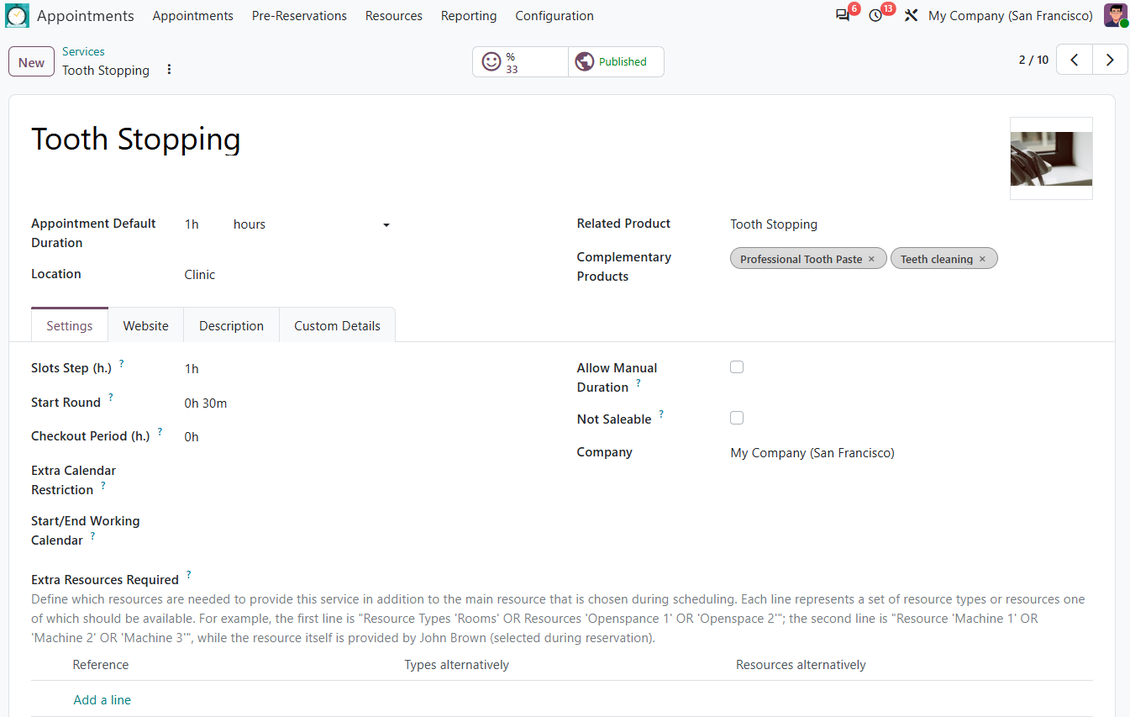Show help for Extra Calendar Restriction

coord(104,486)
